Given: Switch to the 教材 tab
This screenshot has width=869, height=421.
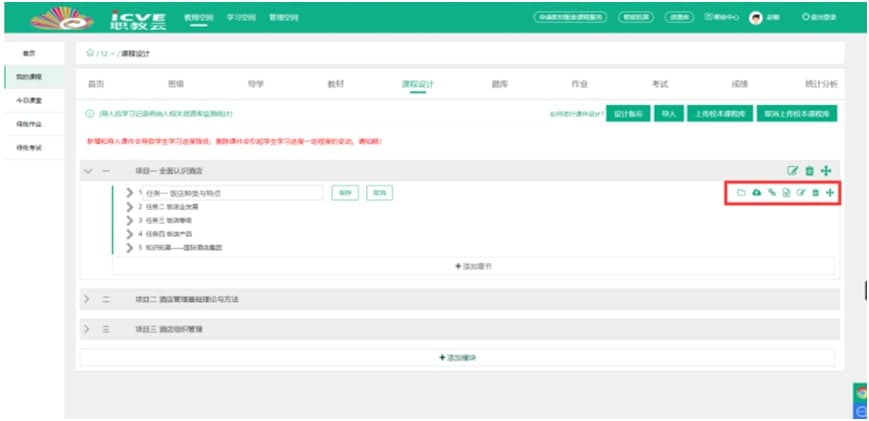Looking at the screenshot, I should click(335, 84).
